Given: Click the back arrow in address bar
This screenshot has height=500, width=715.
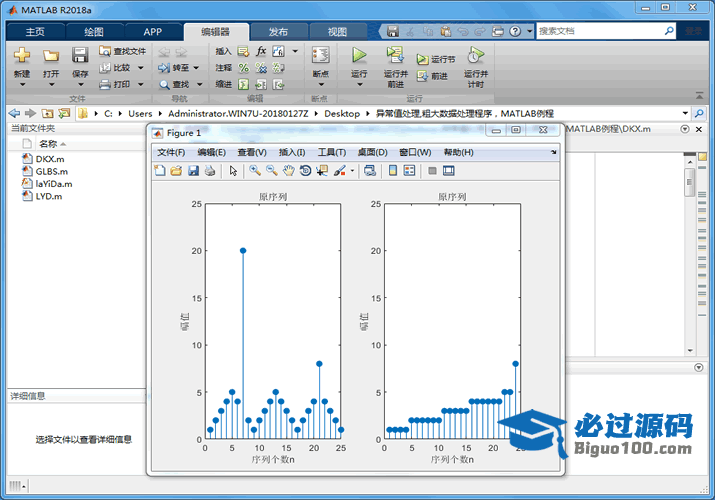Looking at the screenshot, I should point(14,113).
